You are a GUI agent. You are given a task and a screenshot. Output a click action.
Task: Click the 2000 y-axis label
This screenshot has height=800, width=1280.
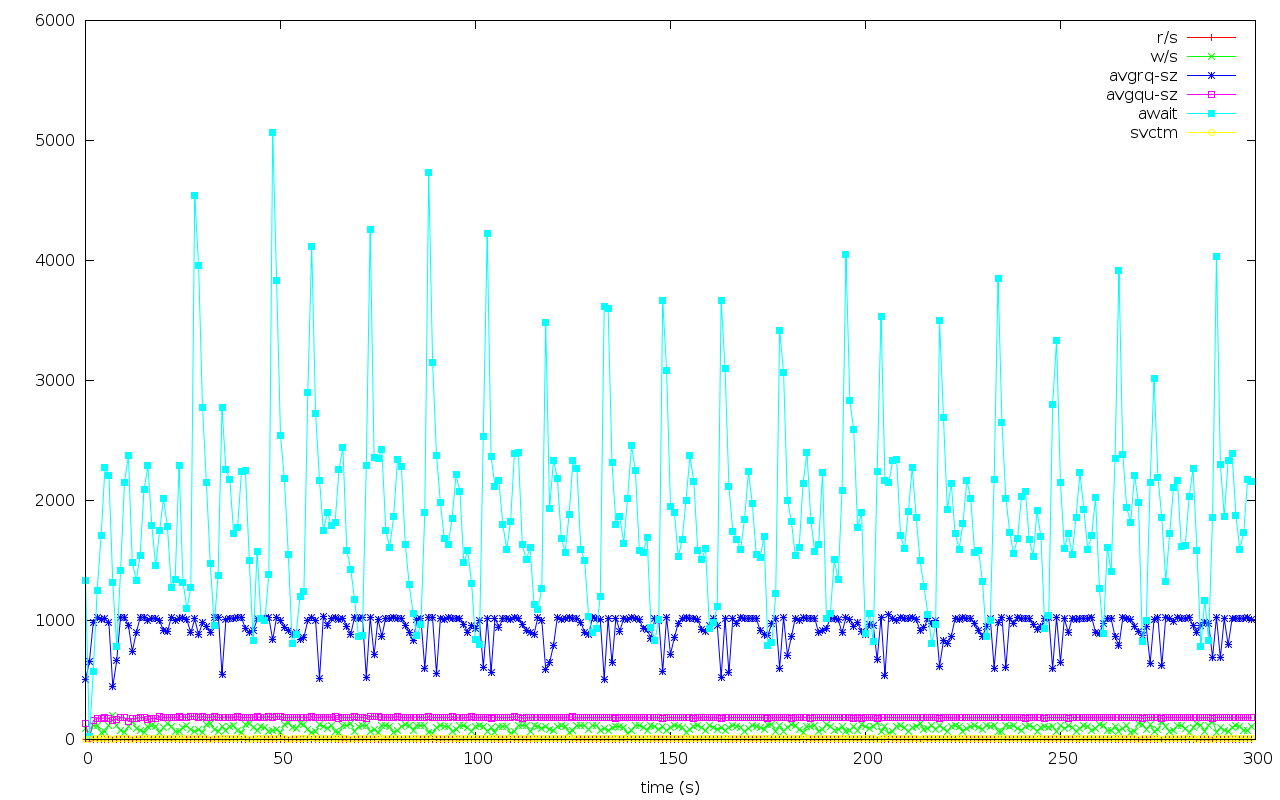(x=57, y=500)
